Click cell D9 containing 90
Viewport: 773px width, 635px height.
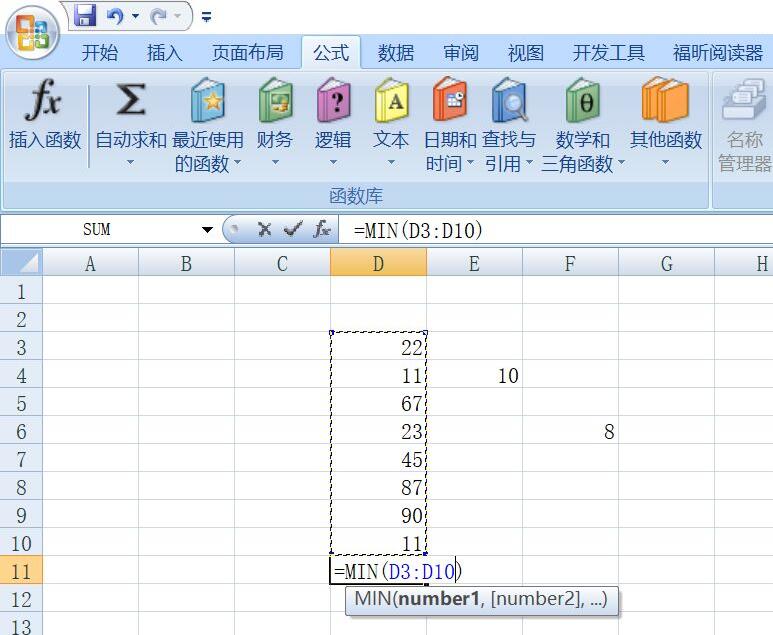pos(378,515)
